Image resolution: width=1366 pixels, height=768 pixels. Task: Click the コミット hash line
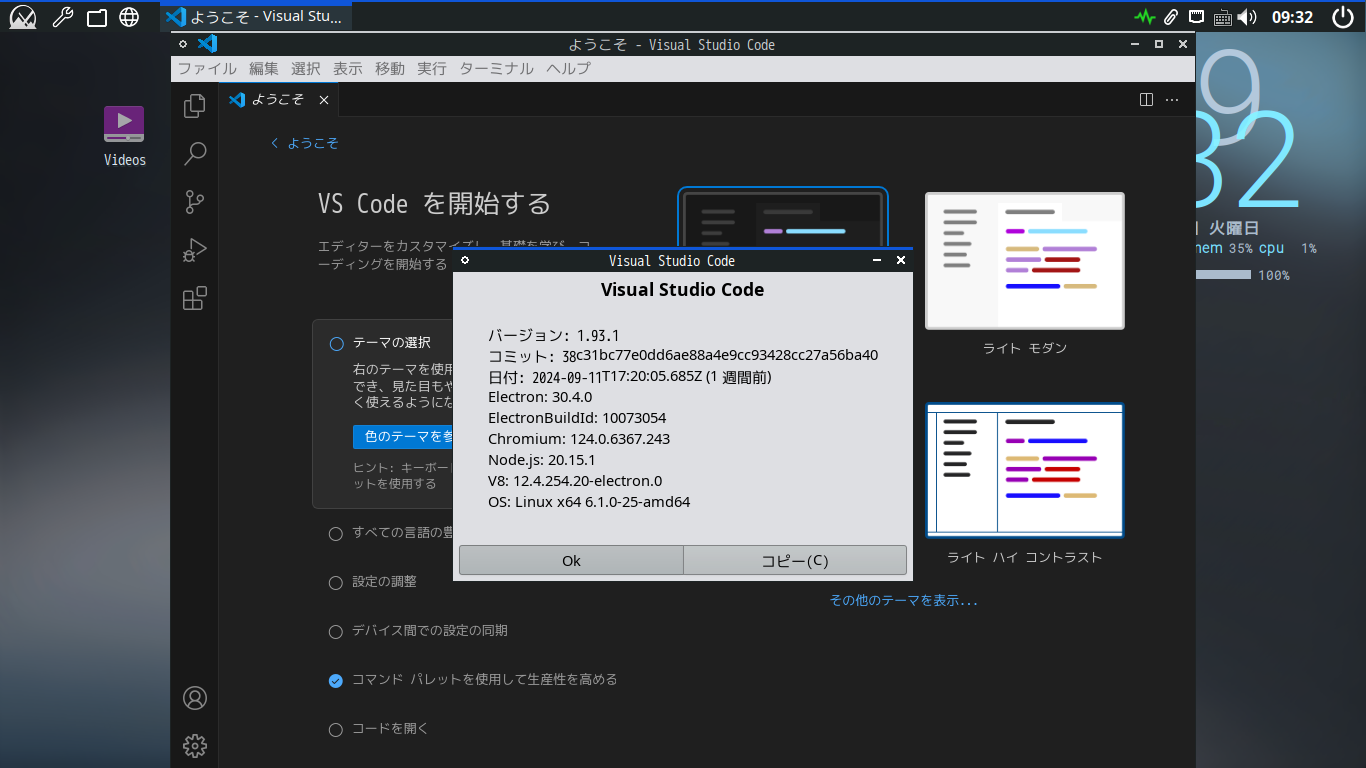click(x=683, y=355)
